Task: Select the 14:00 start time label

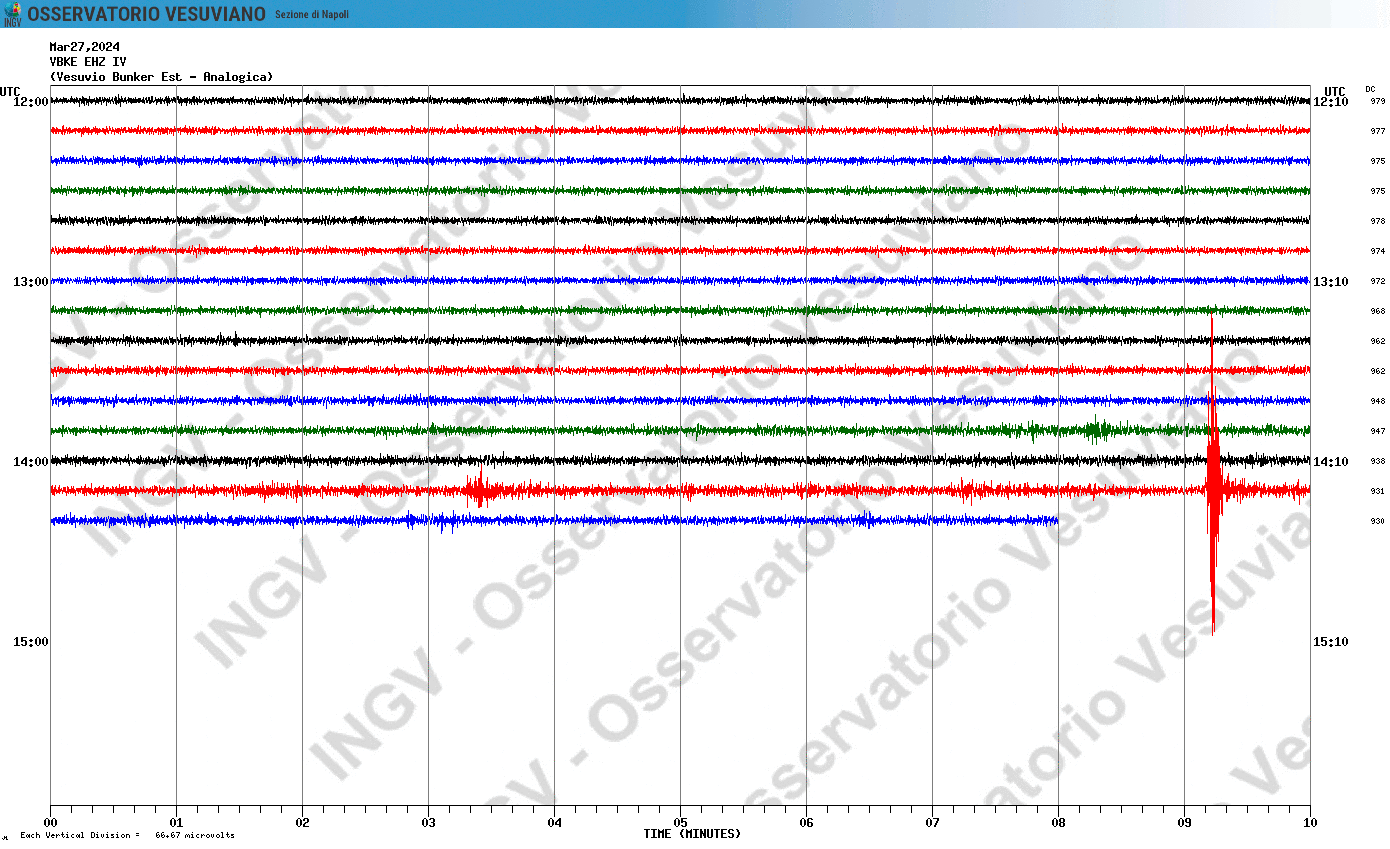Action: 30,461
